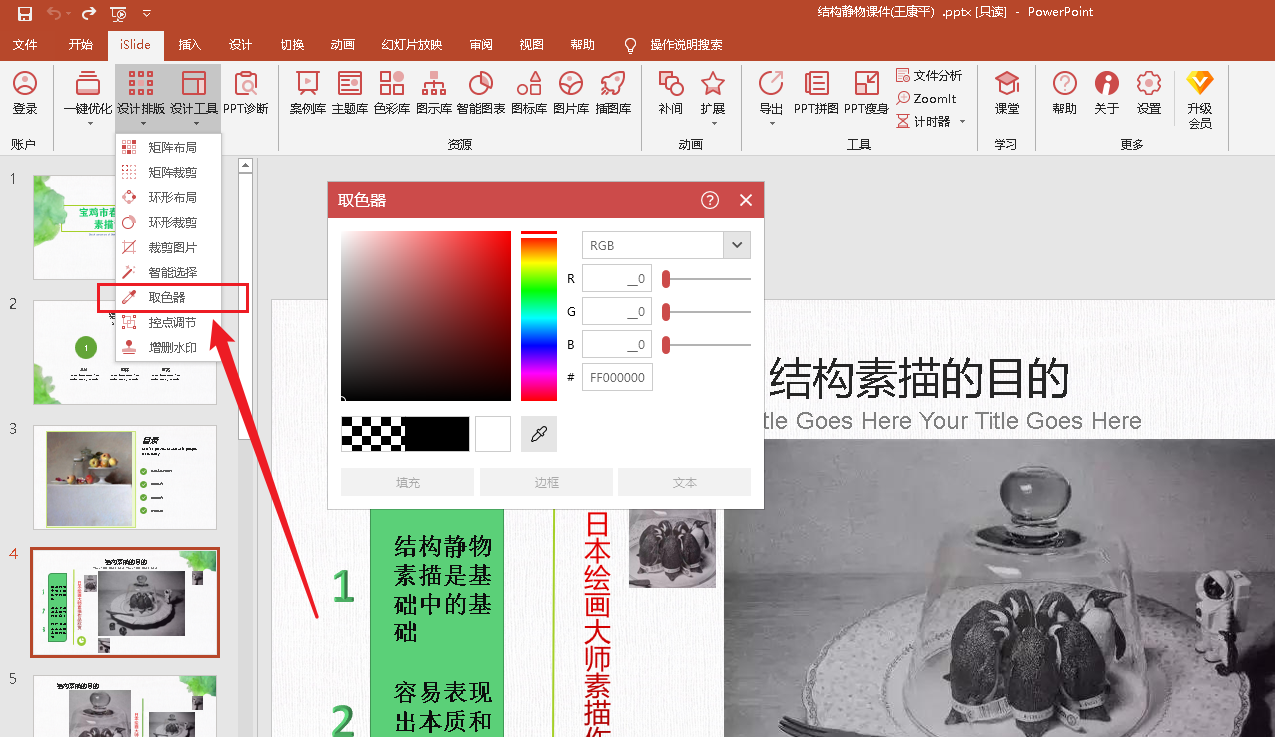
Task: Choose 控点调节 from the dropdown menu
Action: [168, 322]
